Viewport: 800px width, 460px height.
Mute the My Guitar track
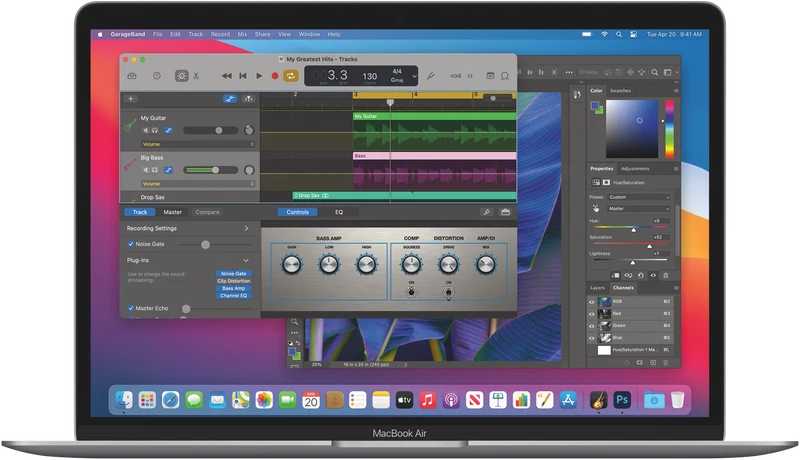tap(145, 131)
